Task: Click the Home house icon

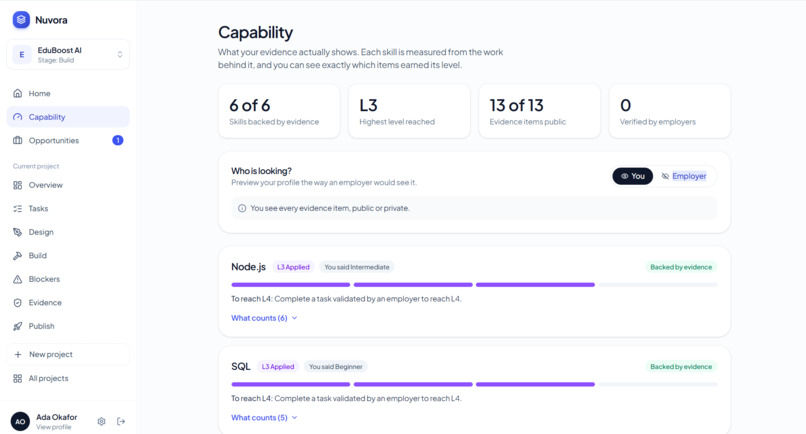Action: point(17,93)
